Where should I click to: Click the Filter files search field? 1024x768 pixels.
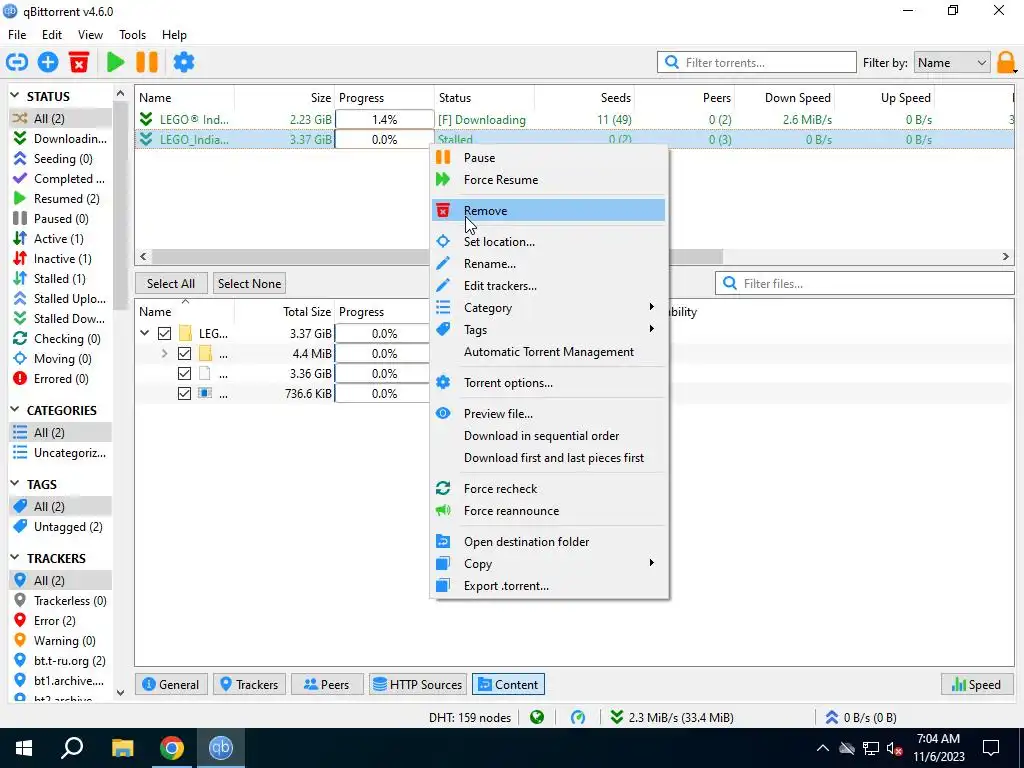pos(865,283)
